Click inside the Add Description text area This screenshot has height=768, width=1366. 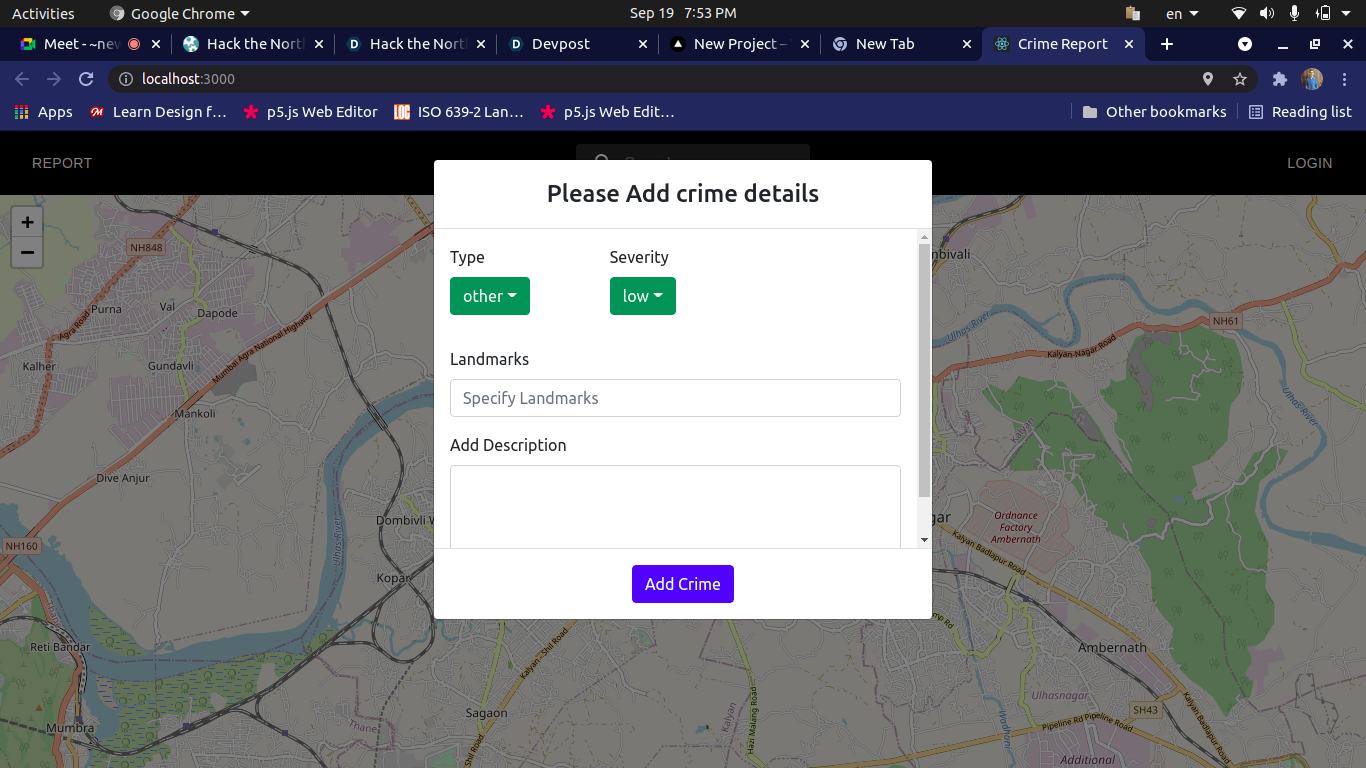(675, 507)
